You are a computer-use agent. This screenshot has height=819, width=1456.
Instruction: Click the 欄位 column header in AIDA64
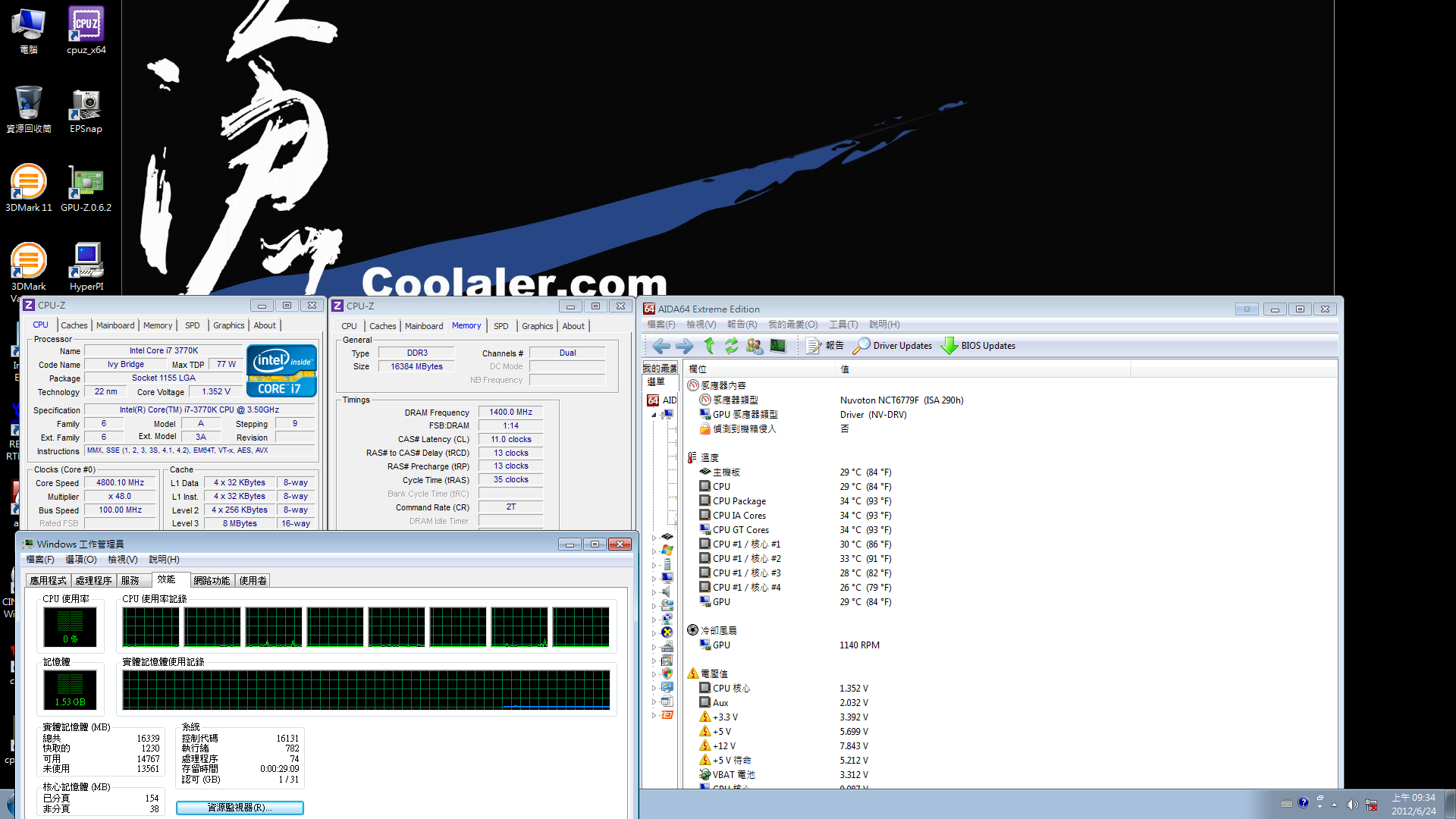tap(758, 369)
